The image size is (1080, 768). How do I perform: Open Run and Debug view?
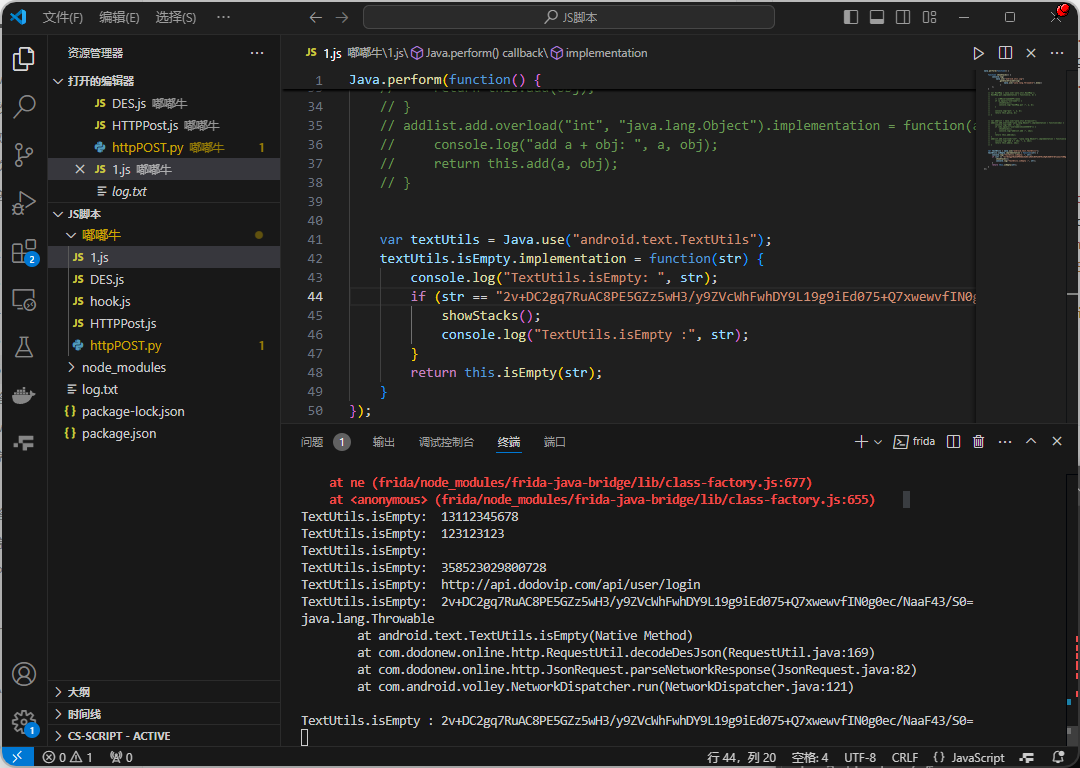tap(24, 203)
